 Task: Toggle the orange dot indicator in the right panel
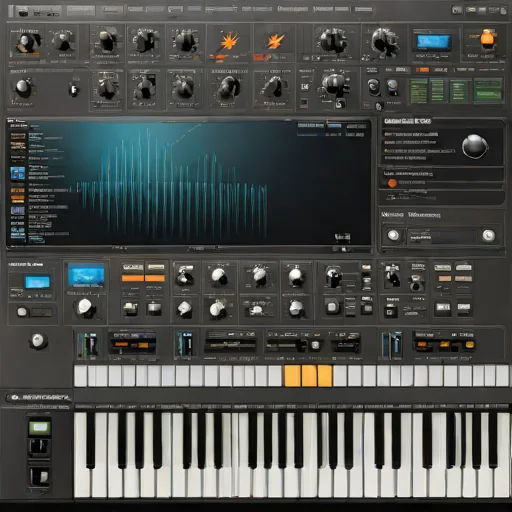tap(392, 183)
